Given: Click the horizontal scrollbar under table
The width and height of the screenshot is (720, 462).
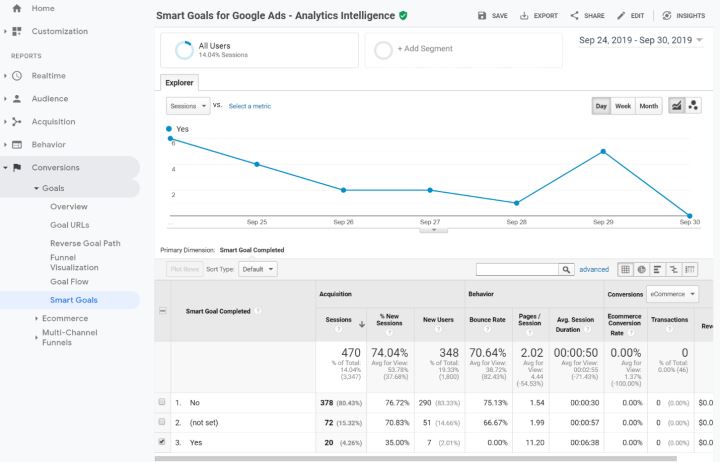Looking at the screenshot, I should (416, 458).
